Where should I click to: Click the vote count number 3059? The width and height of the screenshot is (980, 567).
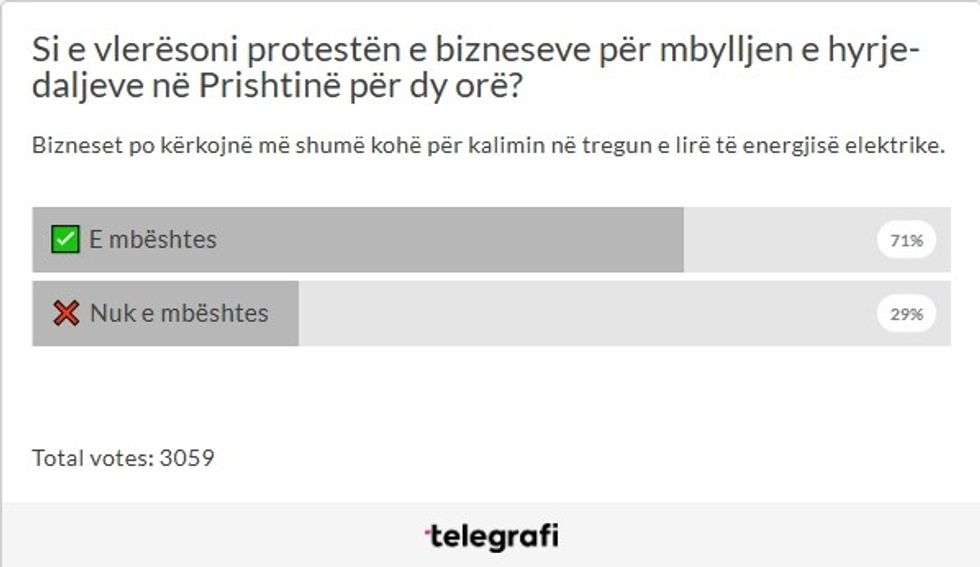187,459
